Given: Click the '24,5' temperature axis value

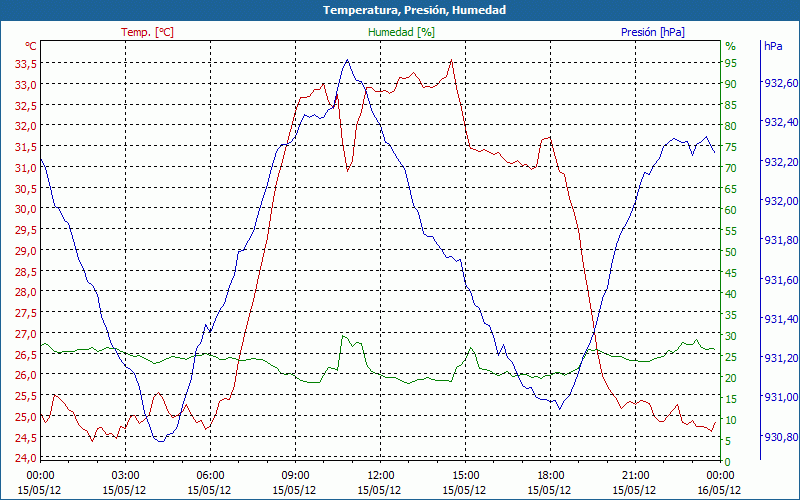Looking at the screenshot, I should (x=26, y=437).
